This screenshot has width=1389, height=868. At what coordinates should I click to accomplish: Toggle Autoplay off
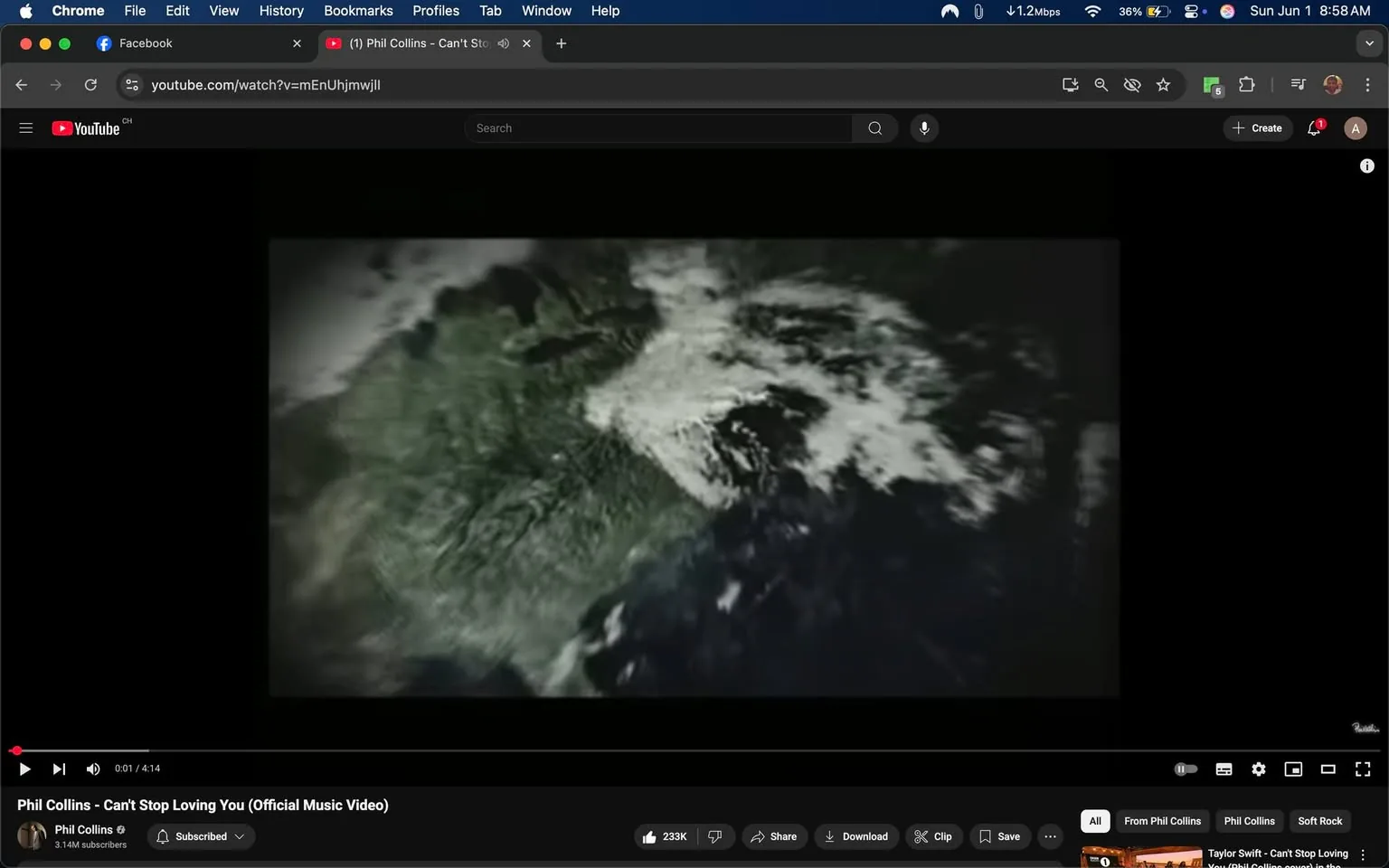point(1185,769)
